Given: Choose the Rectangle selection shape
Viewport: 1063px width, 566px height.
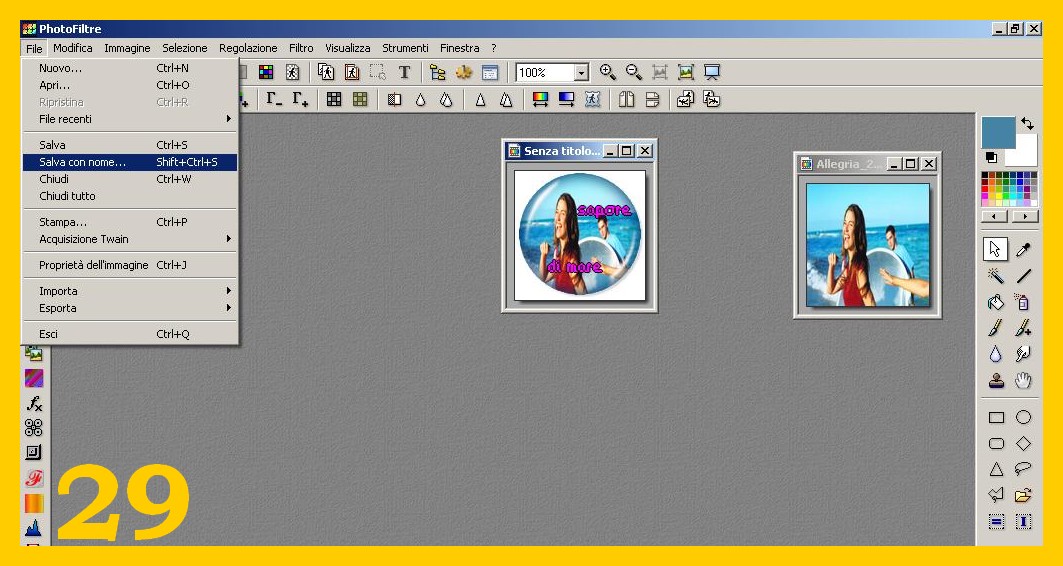Looking at the screenshot, I should coord(996,417).
